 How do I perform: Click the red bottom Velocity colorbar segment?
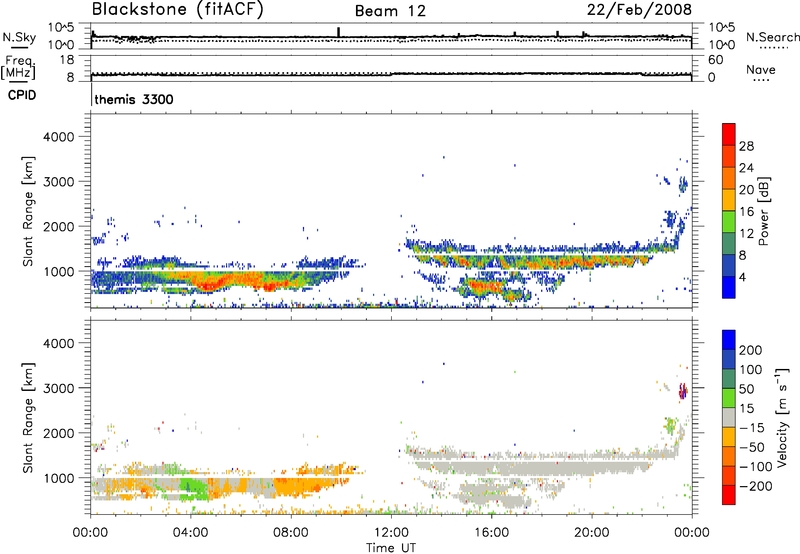click(x=729, y=495)
